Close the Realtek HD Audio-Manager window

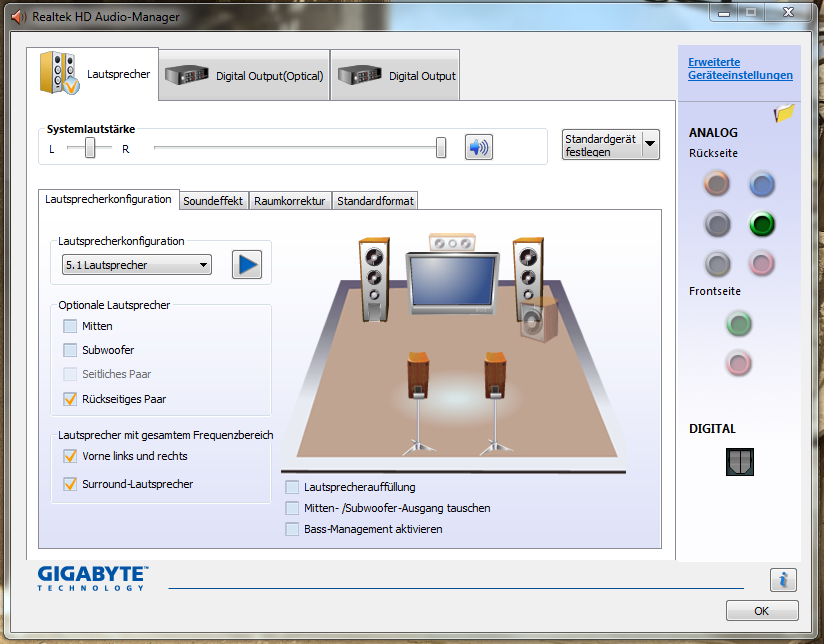coord(788,13)
